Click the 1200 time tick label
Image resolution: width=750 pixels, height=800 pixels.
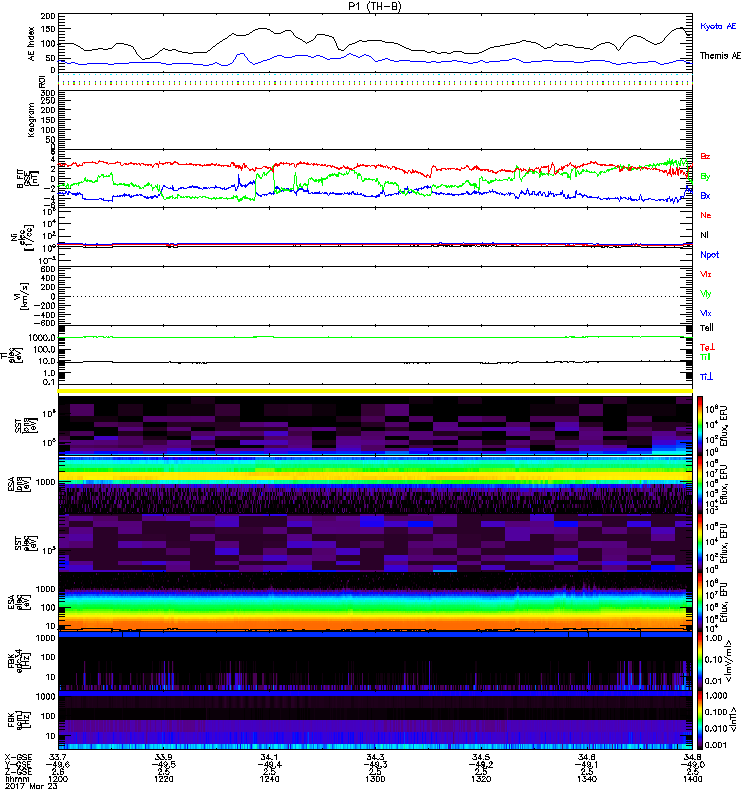[x=58, y=779]
